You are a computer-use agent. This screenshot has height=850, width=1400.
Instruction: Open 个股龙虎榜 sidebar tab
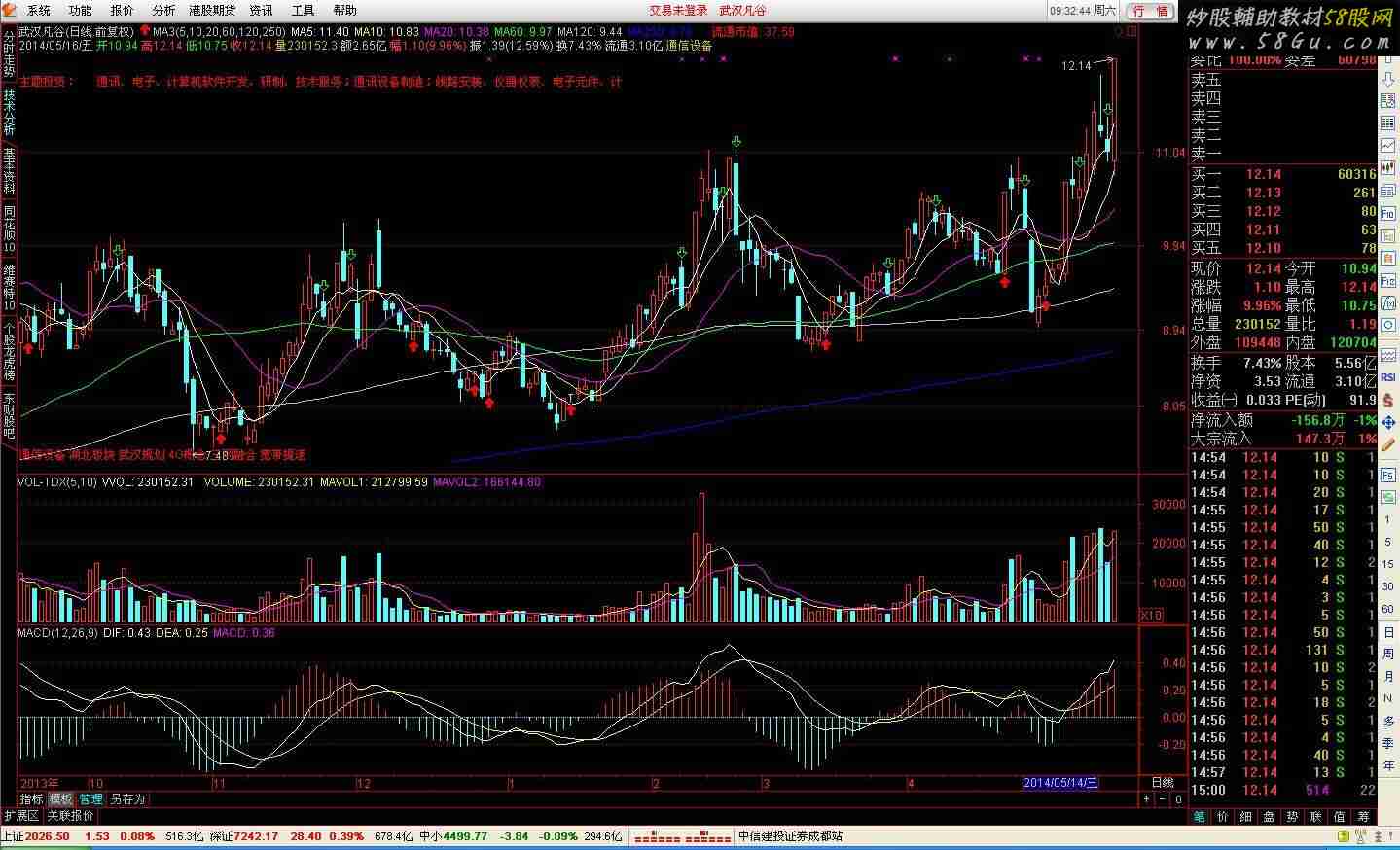(x=9, y=351)
